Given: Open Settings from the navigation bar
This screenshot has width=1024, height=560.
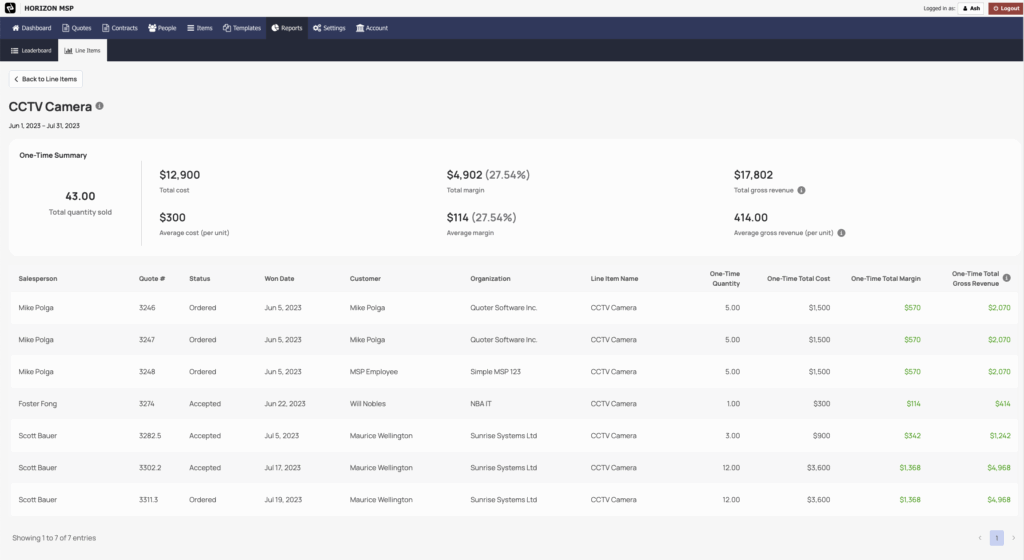Looking at the screenshot, I should coord(329,28).
